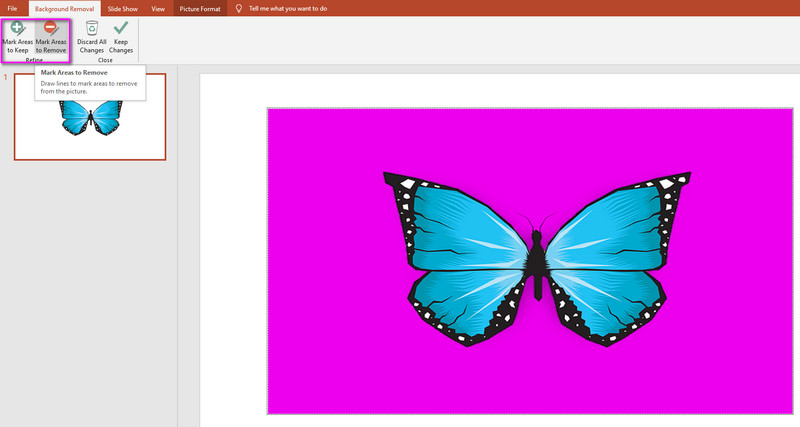Screen dimensions: 800x427
Task: Select slide 1 thumbnail in the panel
Action: point(90,117)
